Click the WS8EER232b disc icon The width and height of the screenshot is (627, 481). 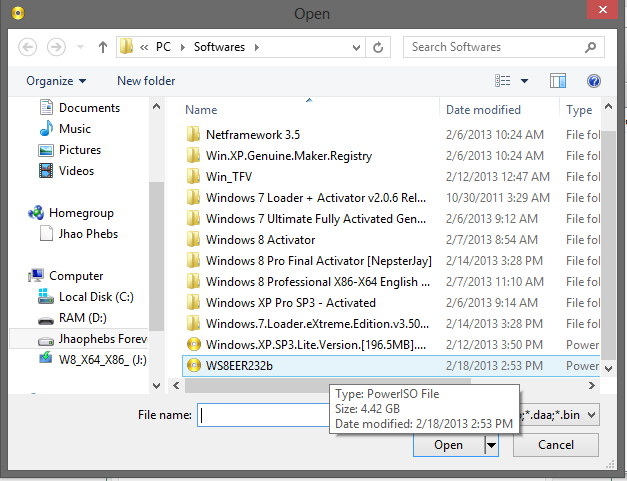(x=194, y=365)
